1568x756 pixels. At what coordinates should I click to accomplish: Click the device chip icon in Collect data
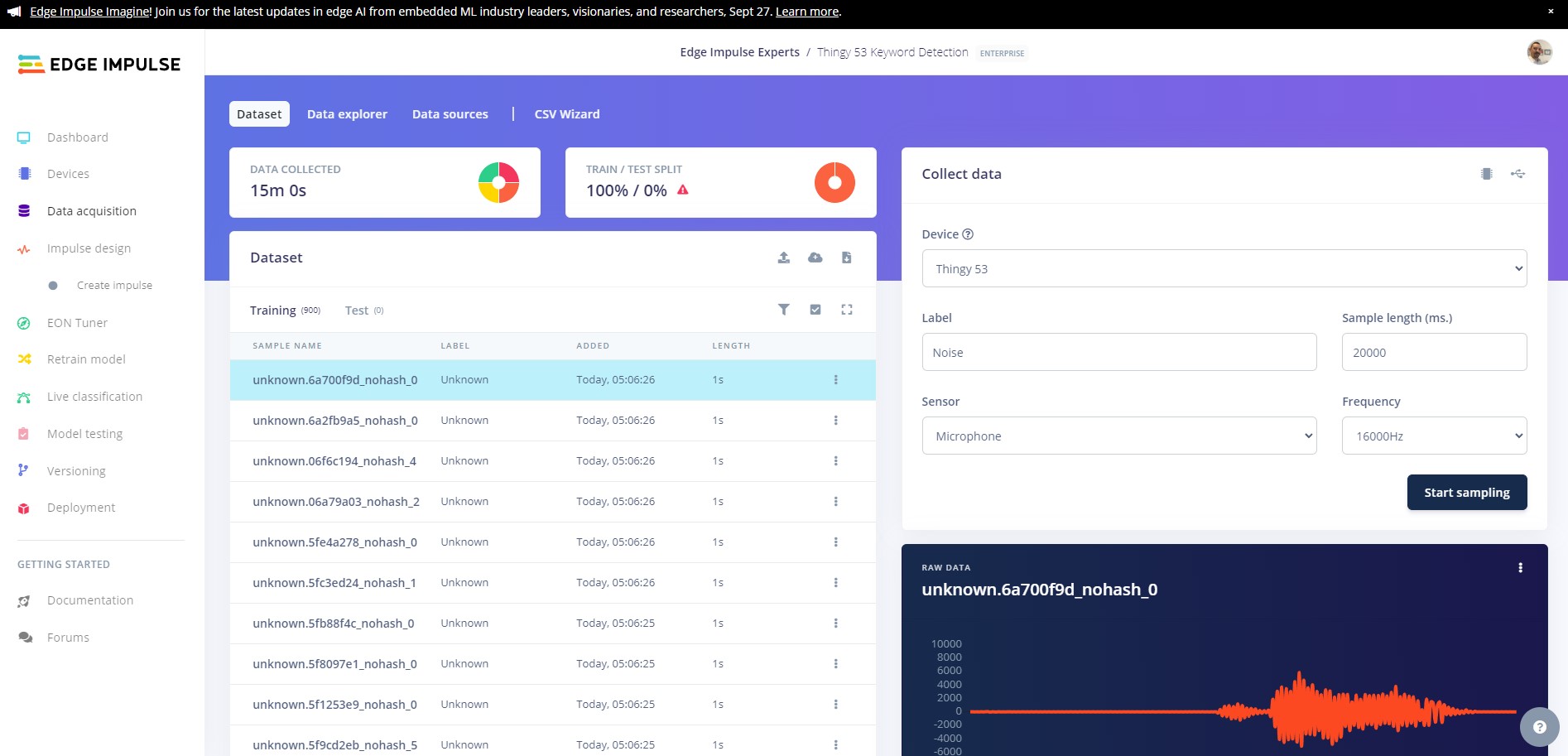[1487, 174]
